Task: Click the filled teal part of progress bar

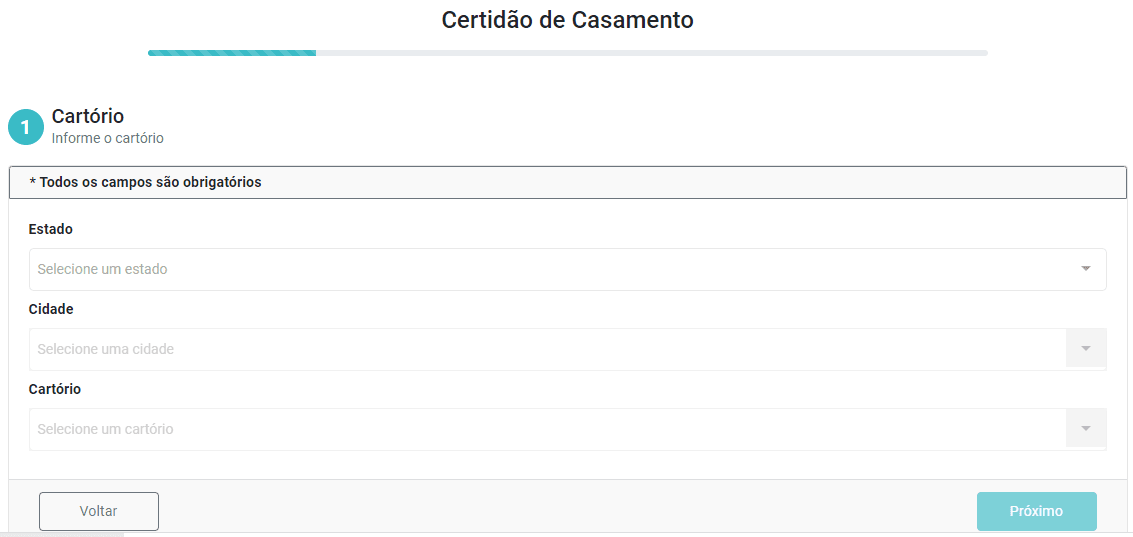Action: 232,52
